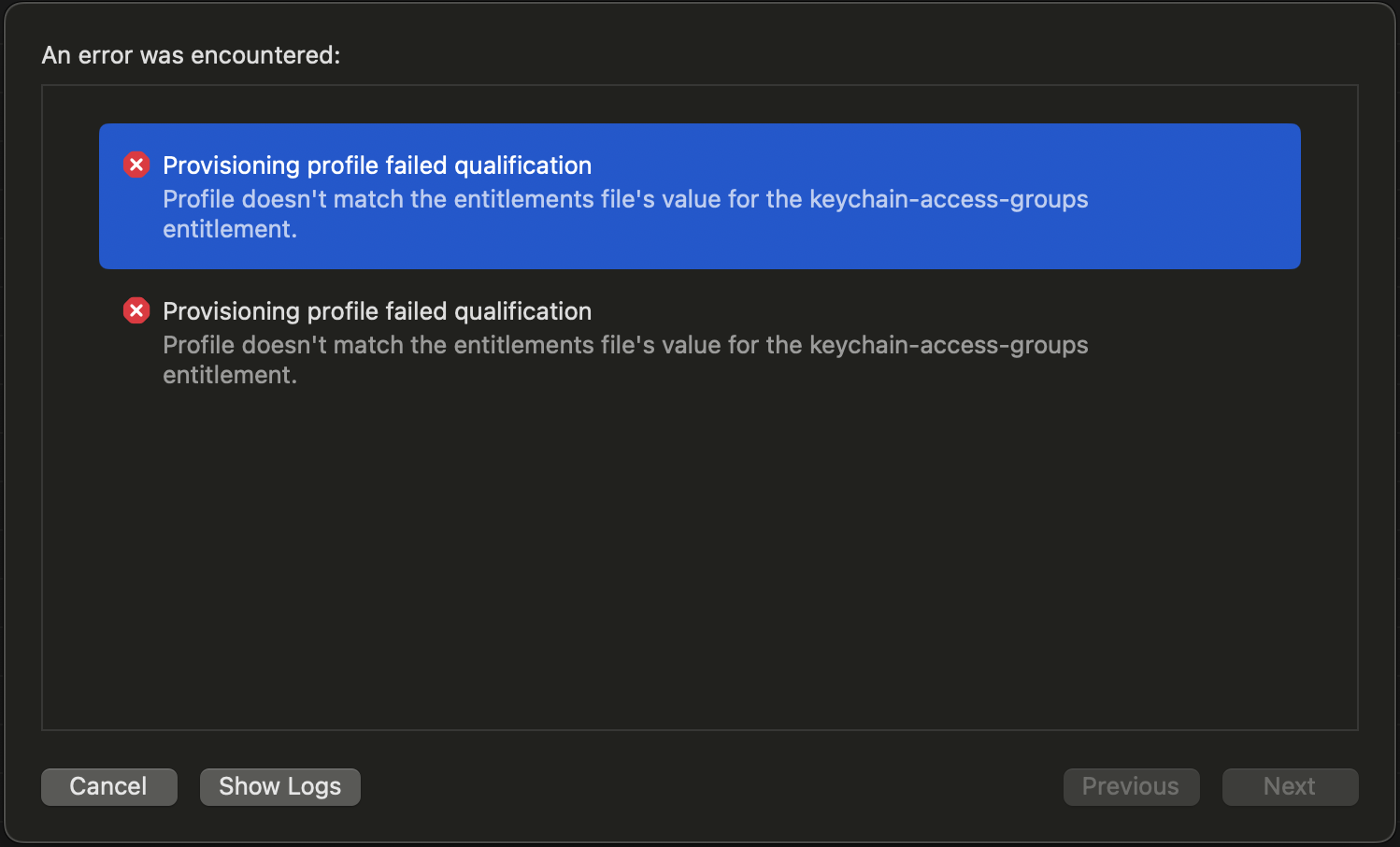Open the logs with Show Logs
1400x847 pixels.
(x=279, y=786)
